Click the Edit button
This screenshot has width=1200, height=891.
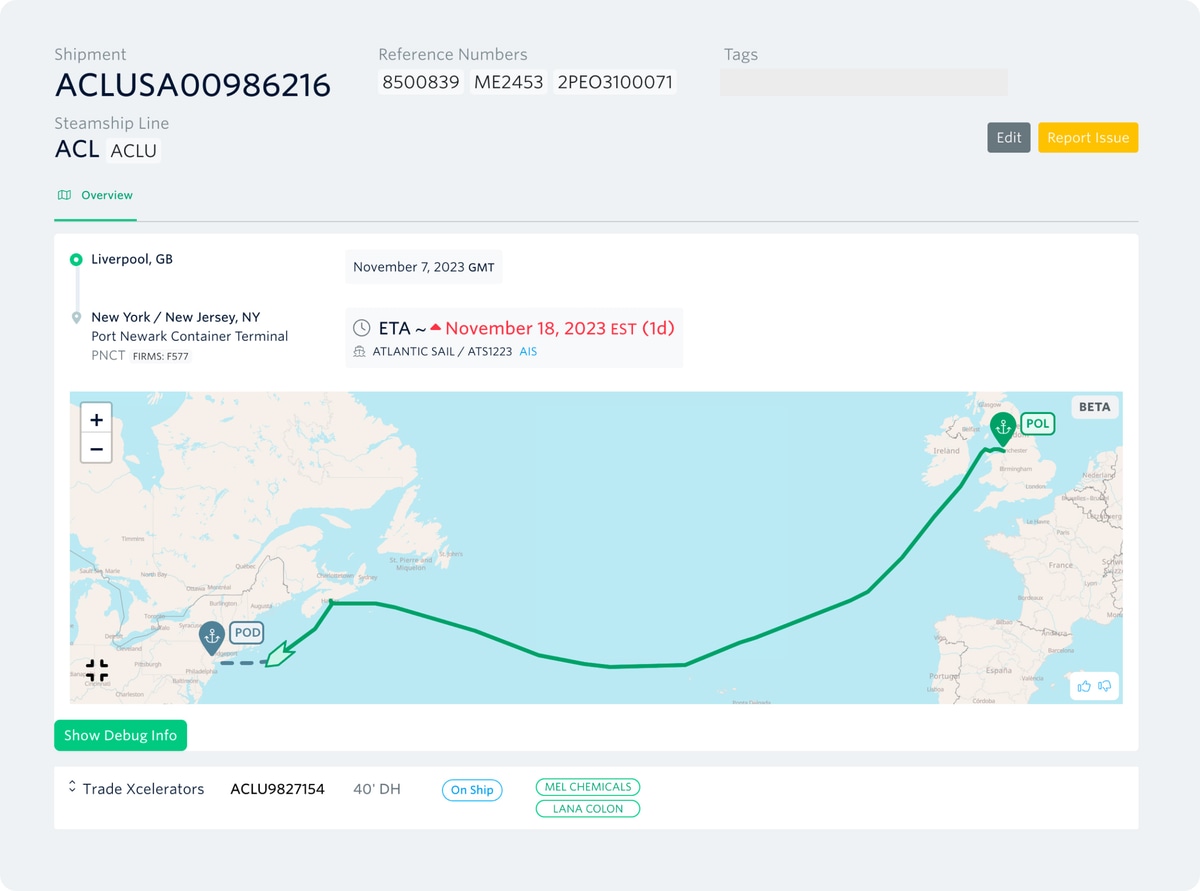(1008, 137)
